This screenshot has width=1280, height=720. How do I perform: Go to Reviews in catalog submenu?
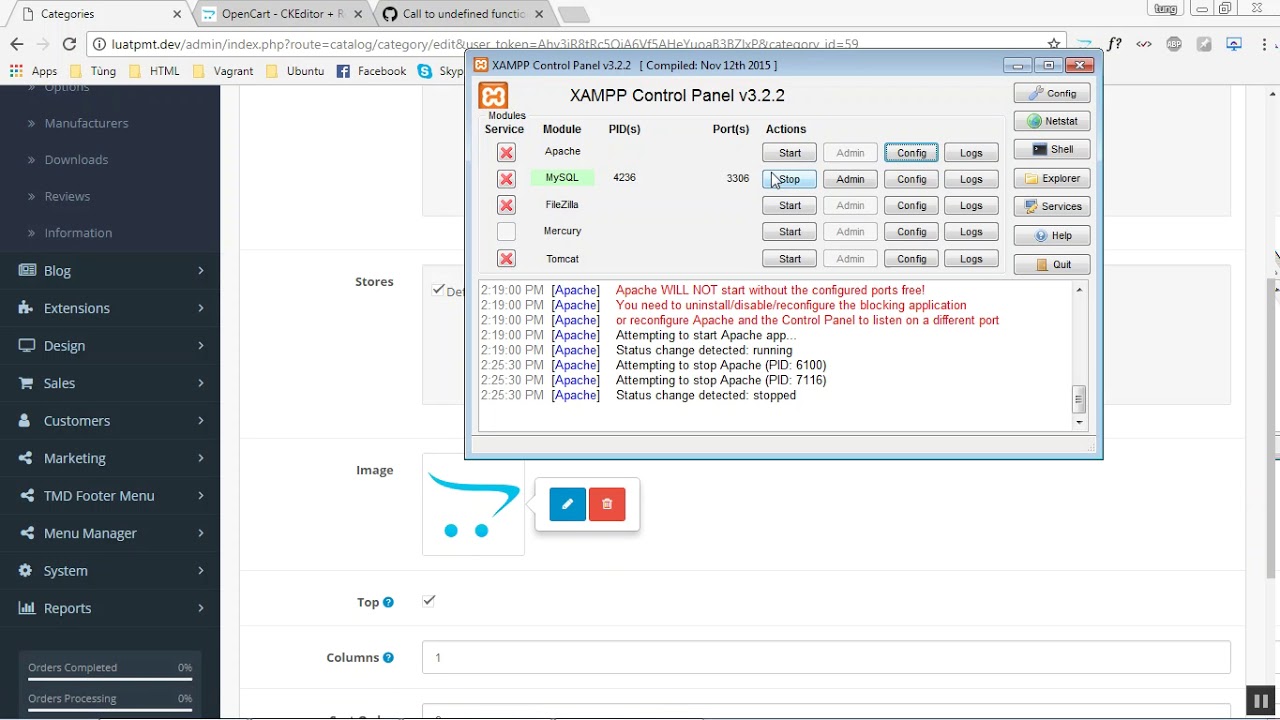tap(67, 196)
